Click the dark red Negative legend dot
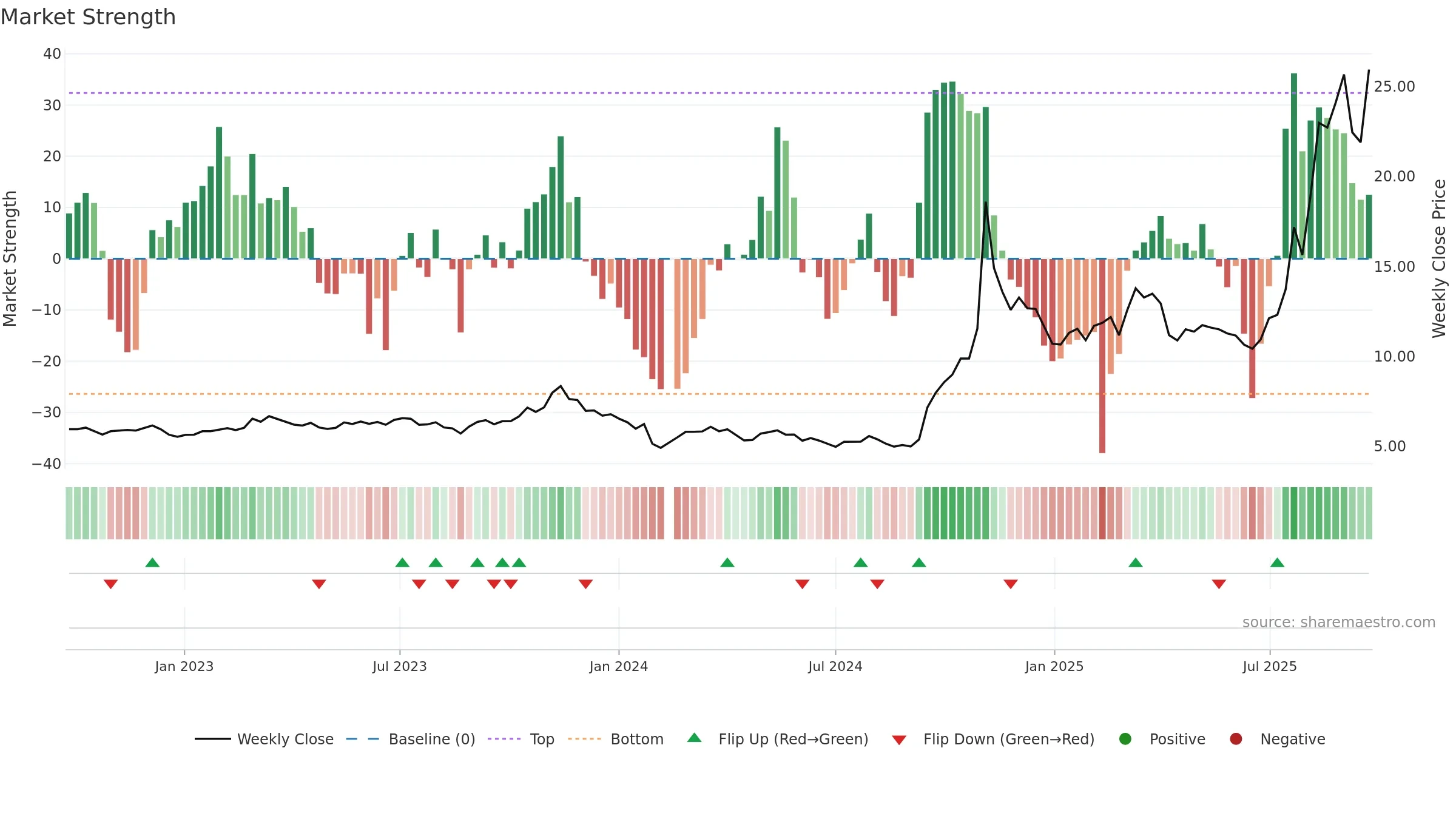This screenshot has height=819, width=1456. 1236,739
